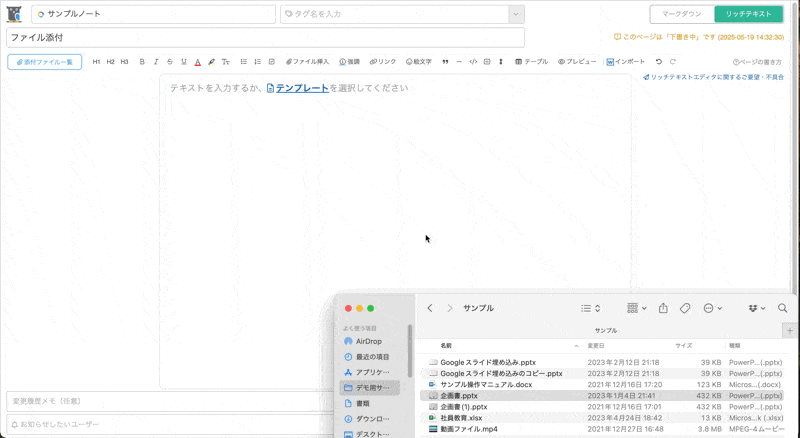The width and height of the screenshot is (800, 438).
Task: Click the Finder share icon
Action: tap(663, 308)
